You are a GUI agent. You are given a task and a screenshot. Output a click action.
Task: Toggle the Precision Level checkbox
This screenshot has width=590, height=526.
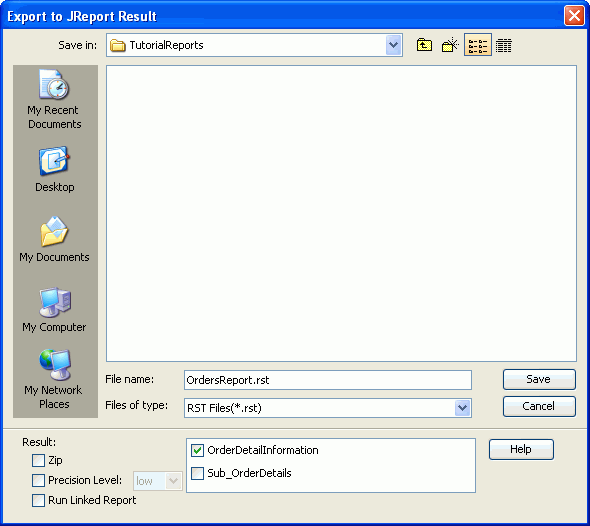[x=38, y=480]
